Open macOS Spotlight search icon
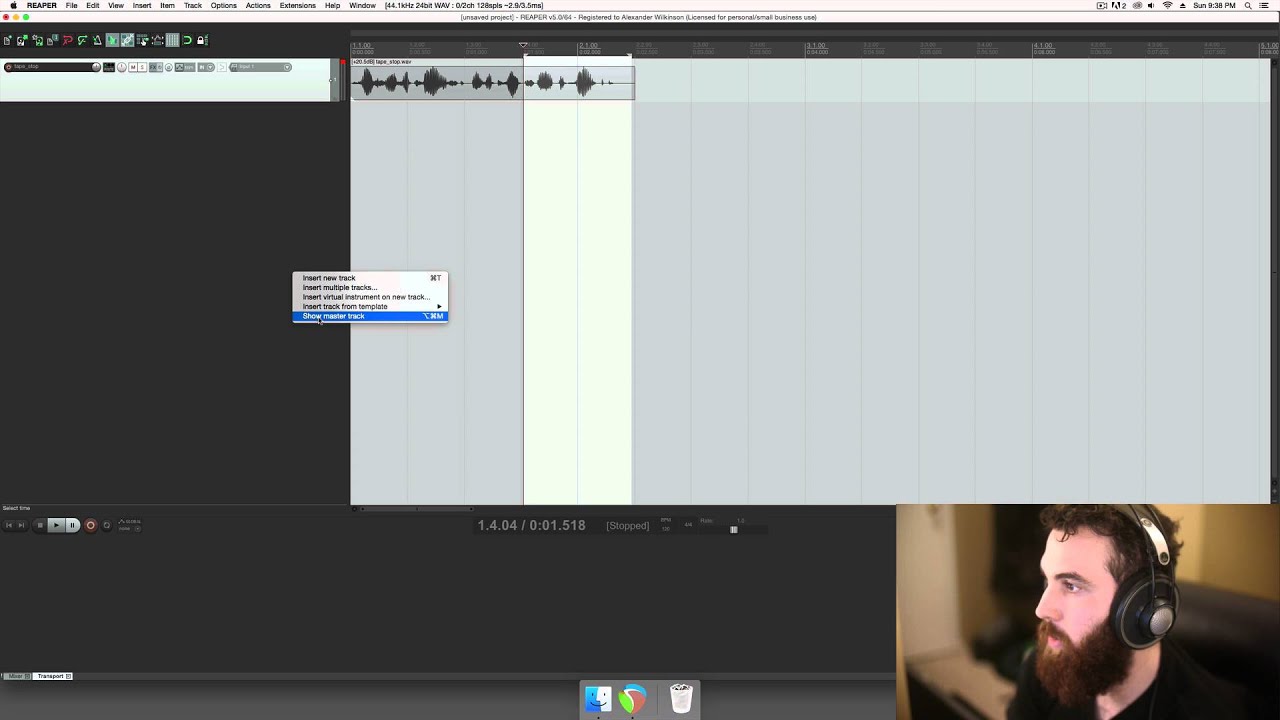Viewport: 1280px width, 720px height. [x=1248, y=5]
